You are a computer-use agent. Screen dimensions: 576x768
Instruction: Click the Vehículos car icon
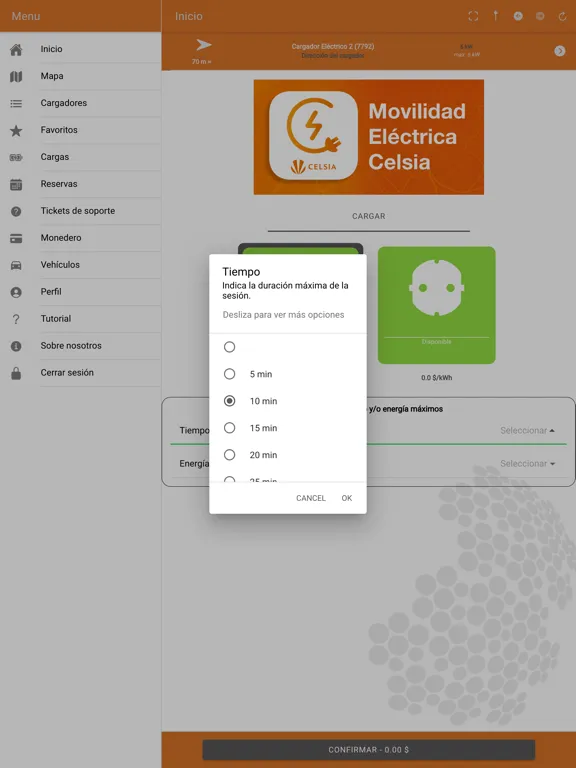point(16,265)
